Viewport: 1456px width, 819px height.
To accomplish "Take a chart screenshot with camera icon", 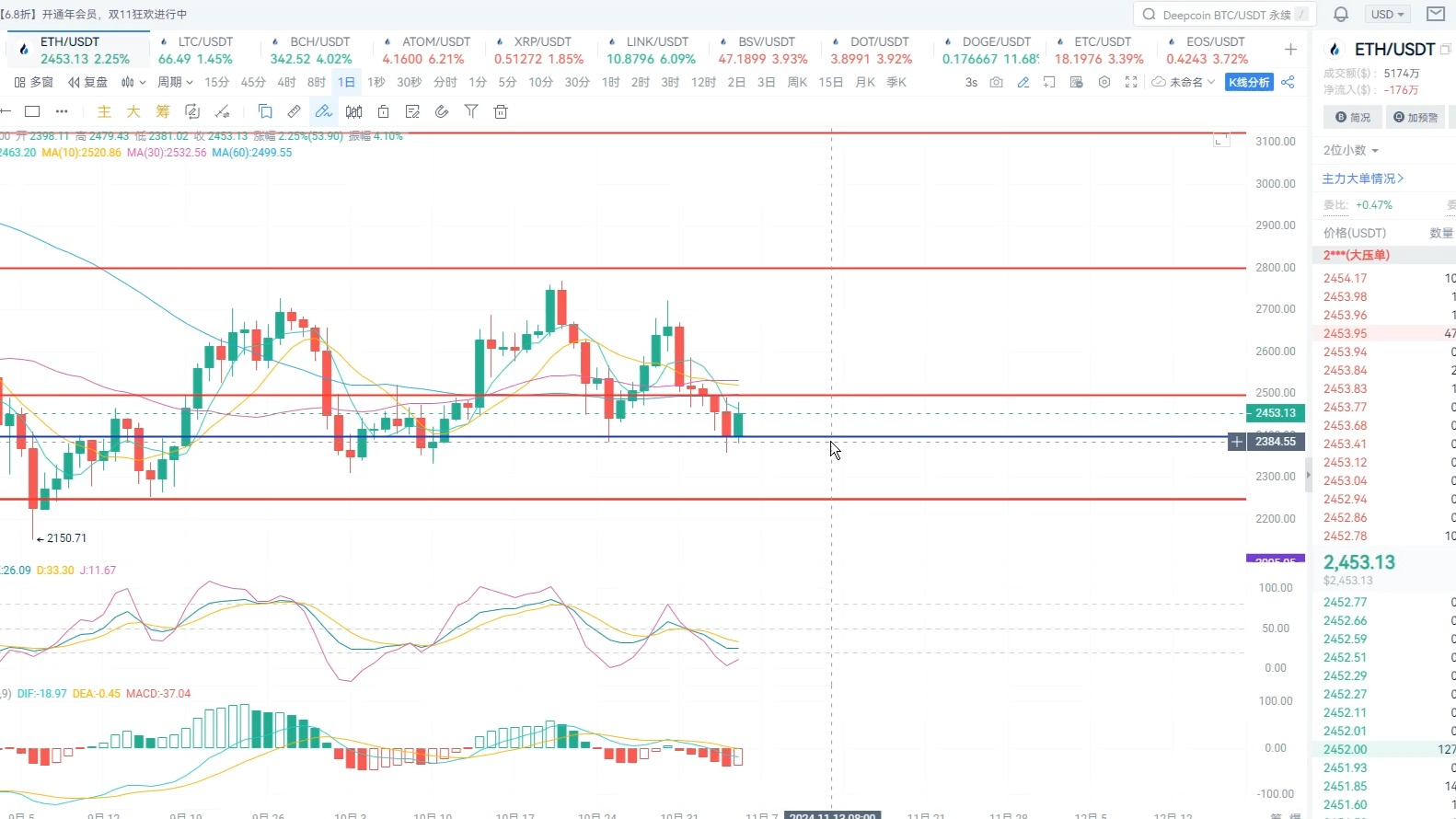I will pos(996,82).
